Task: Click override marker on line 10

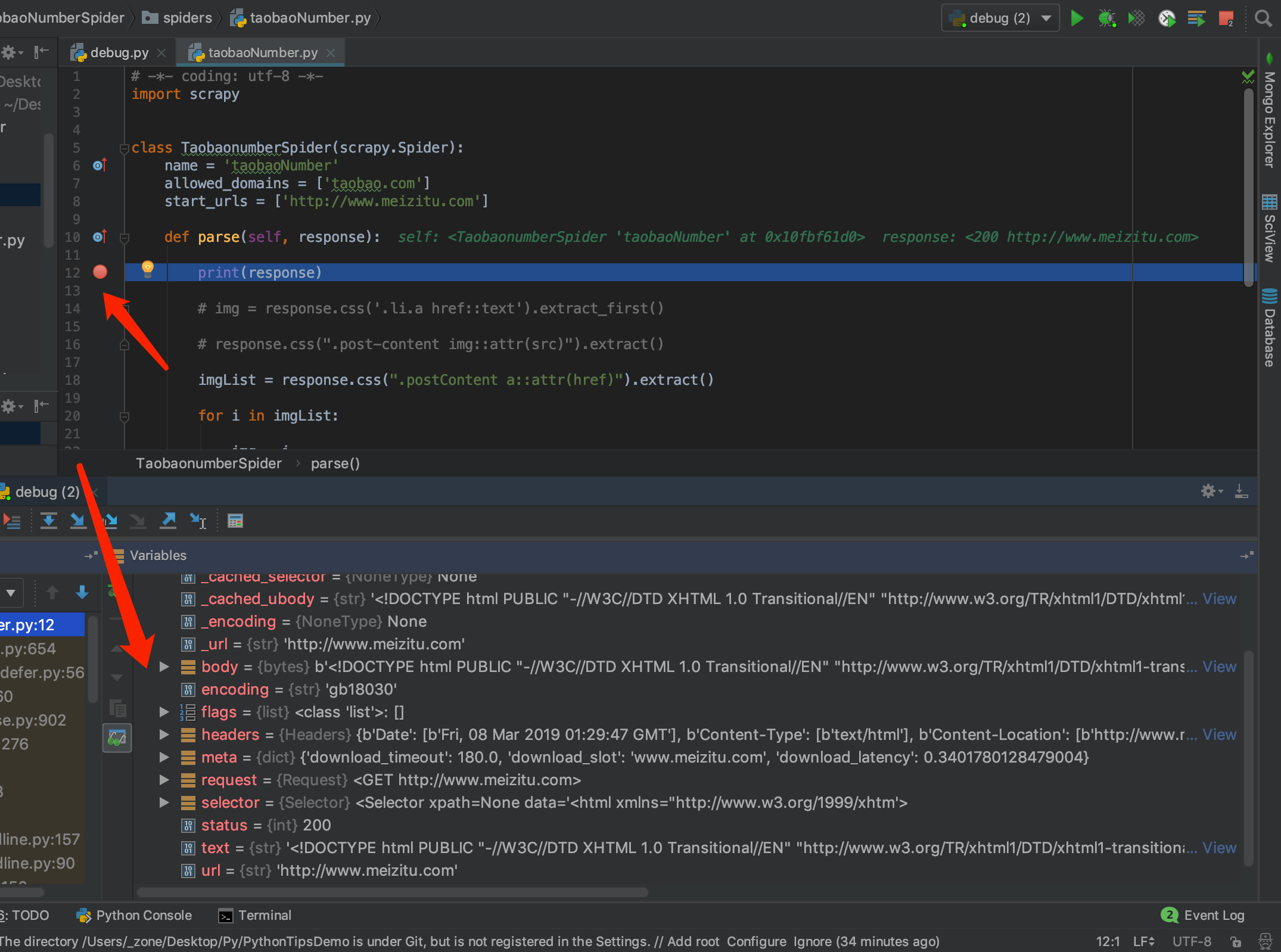Action: 100,237
